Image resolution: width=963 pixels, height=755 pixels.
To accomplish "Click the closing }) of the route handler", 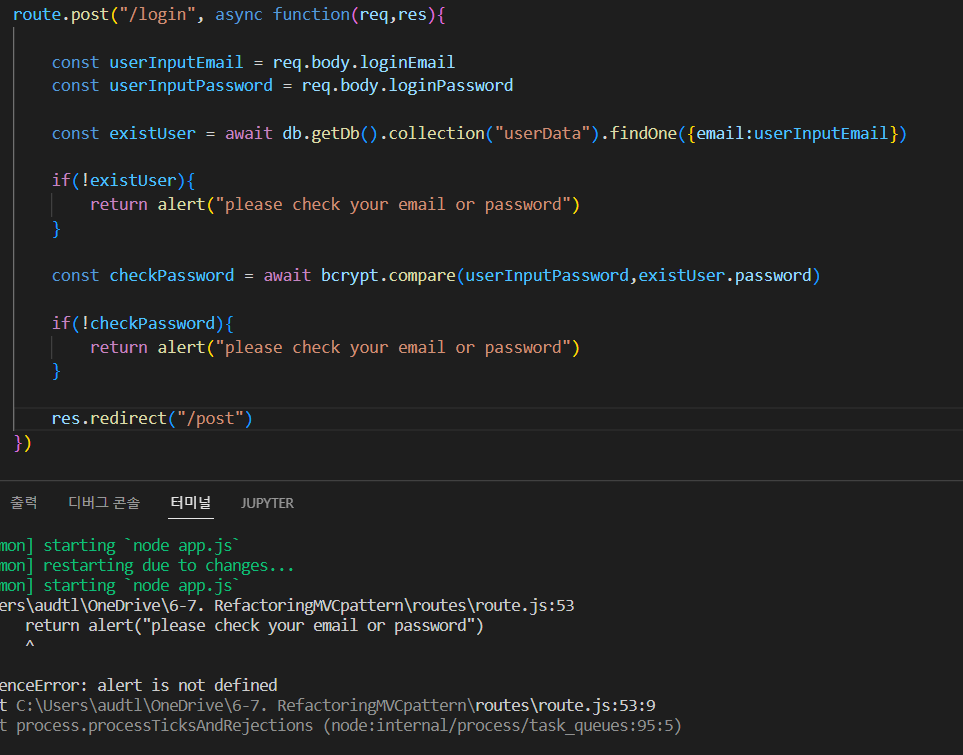I will pos(22,443).
